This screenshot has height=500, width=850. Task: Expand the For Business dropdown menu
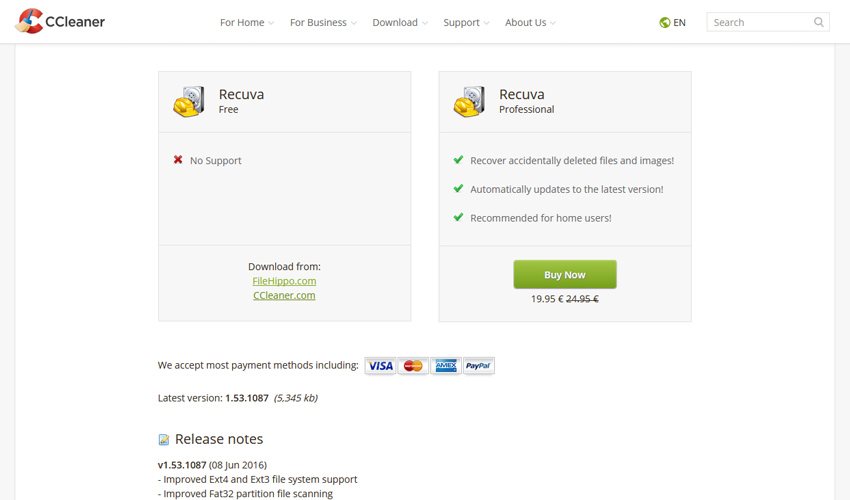tap(322, 22)
